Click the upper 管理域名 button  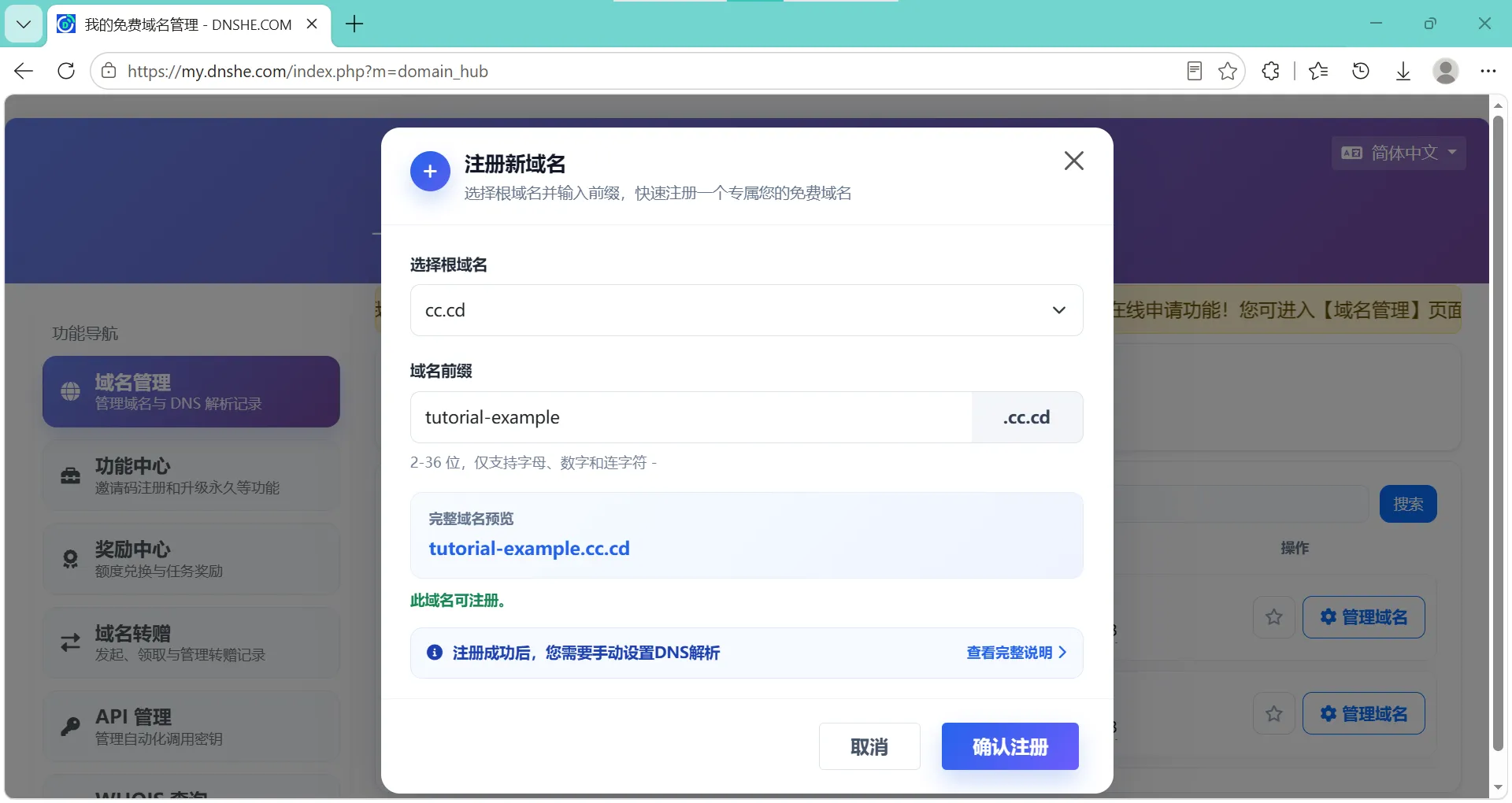1364,617
